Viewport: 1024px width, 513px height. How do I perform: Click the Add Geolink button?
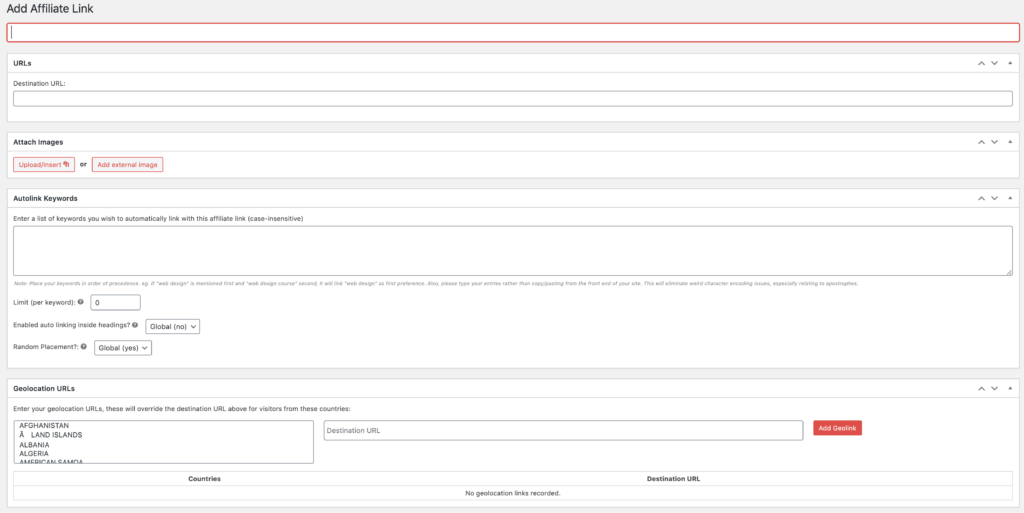click(837, 428)
